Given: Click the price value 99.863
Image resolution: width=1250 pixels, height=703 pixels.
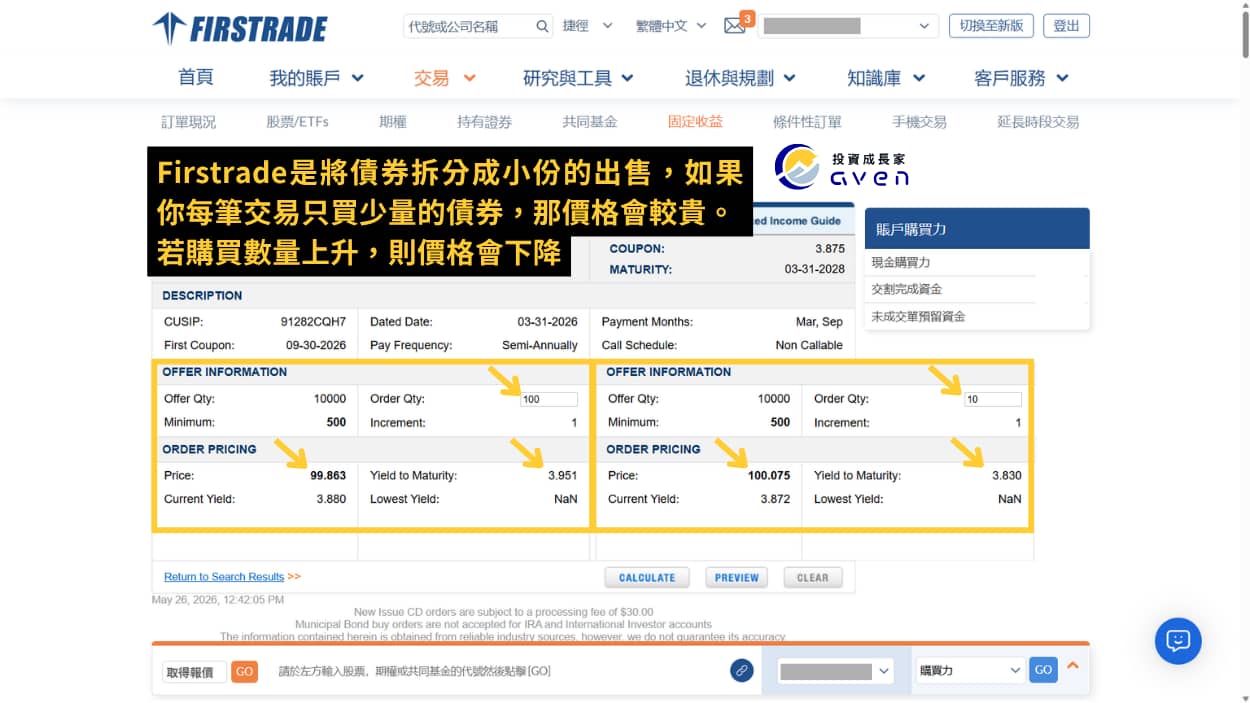Looking at the screenshot, I should click(x=328, y=476).
